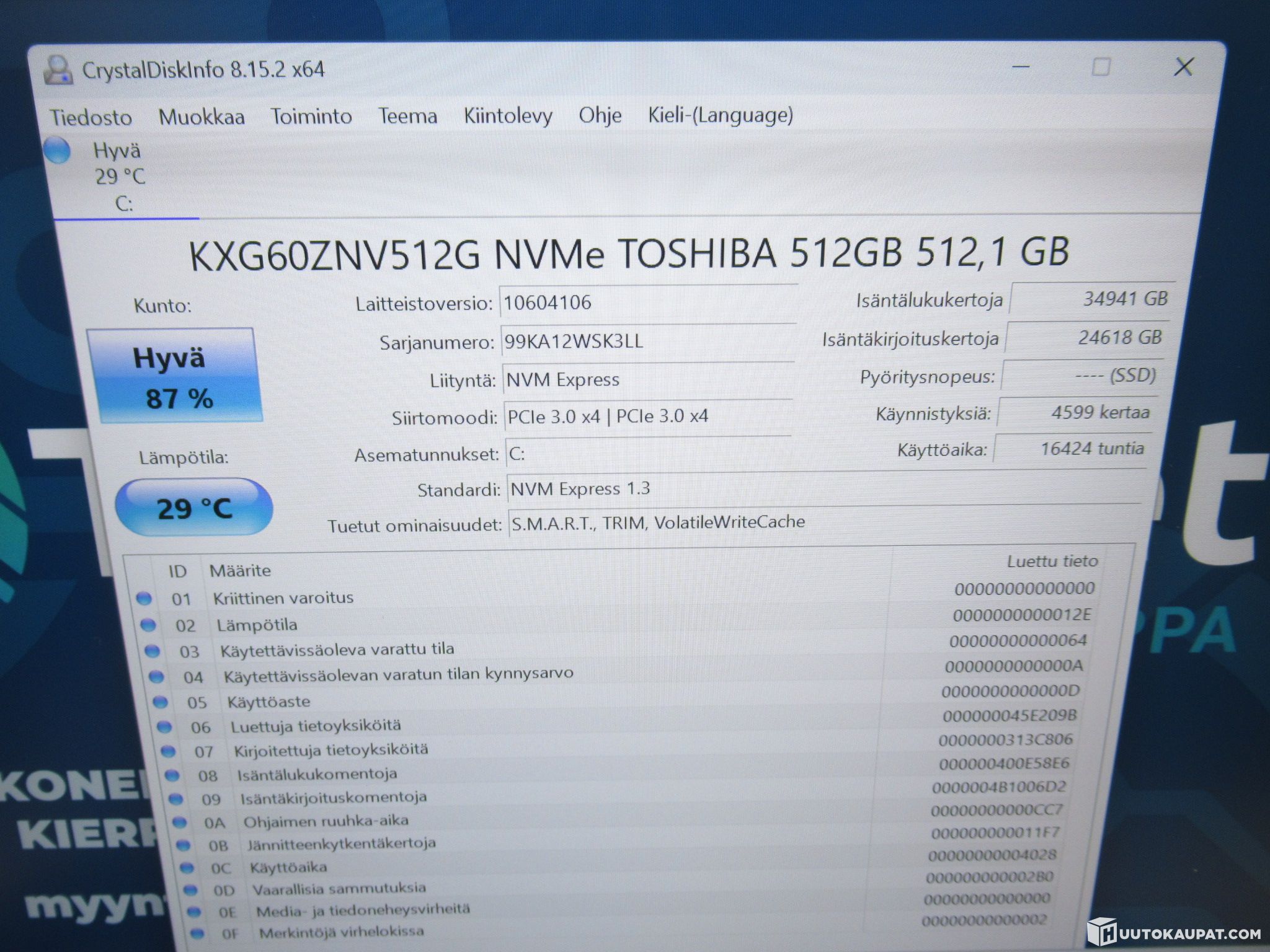The image size is (1270, 952).
Task: Click the raw value 000000045E209B
Action: point(1010,716)
